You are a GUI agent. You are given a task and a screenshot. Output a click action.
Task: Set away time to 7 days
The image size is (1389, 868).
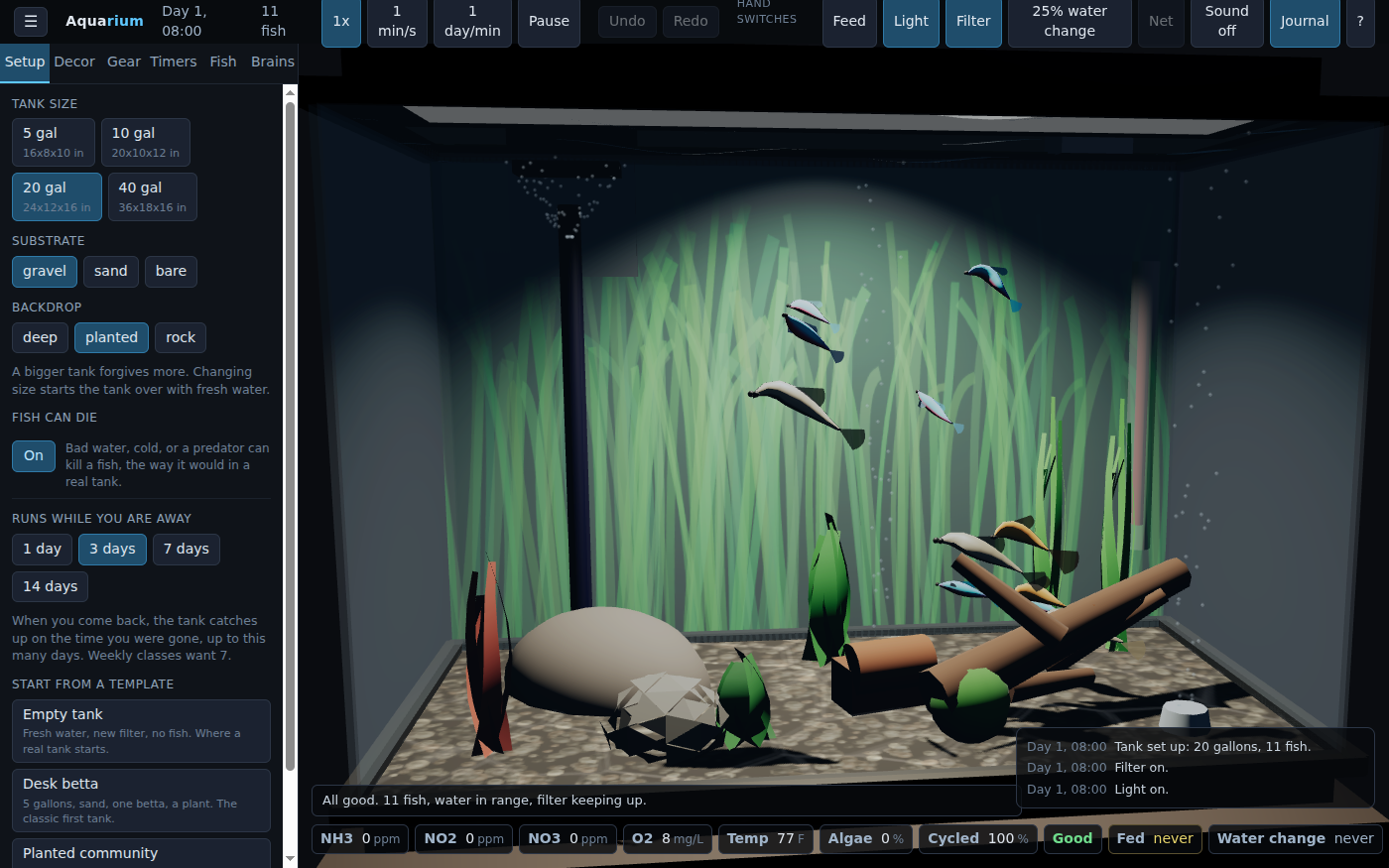point(187,549)
